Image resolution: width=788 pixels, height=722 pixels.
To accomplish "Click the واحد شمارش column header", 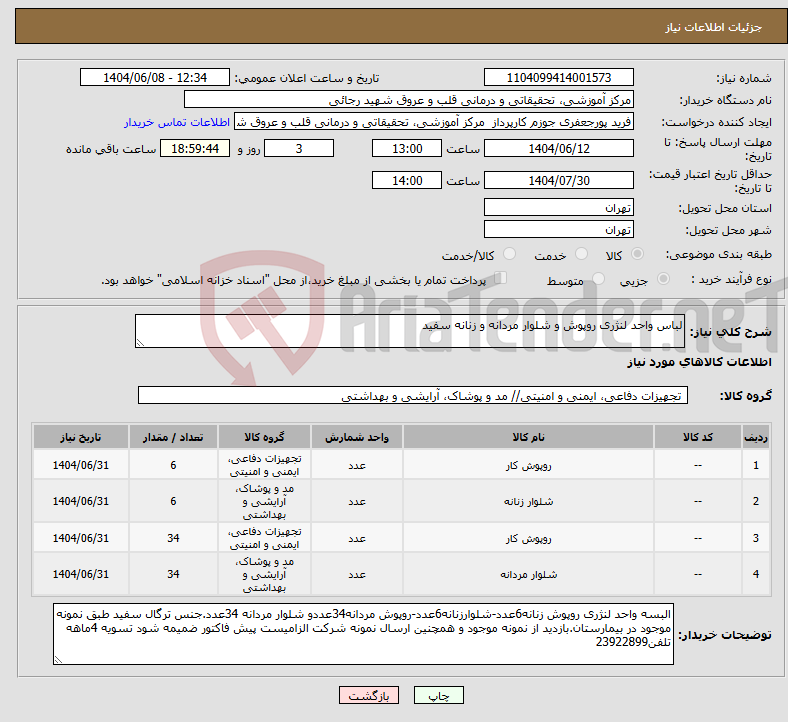I will pos(357,437).
